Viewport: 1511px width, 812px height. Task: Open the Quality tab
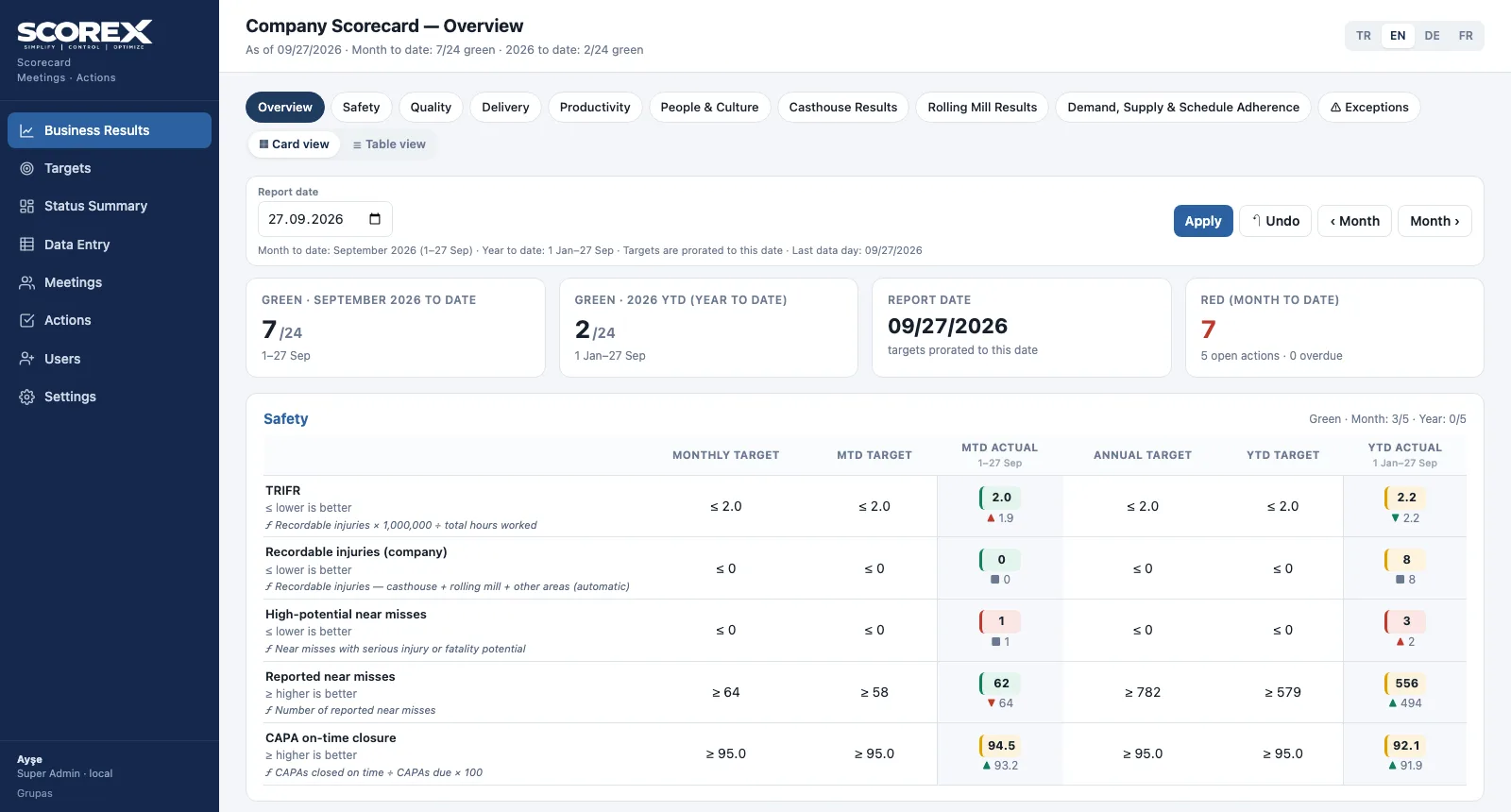(431, 108)
